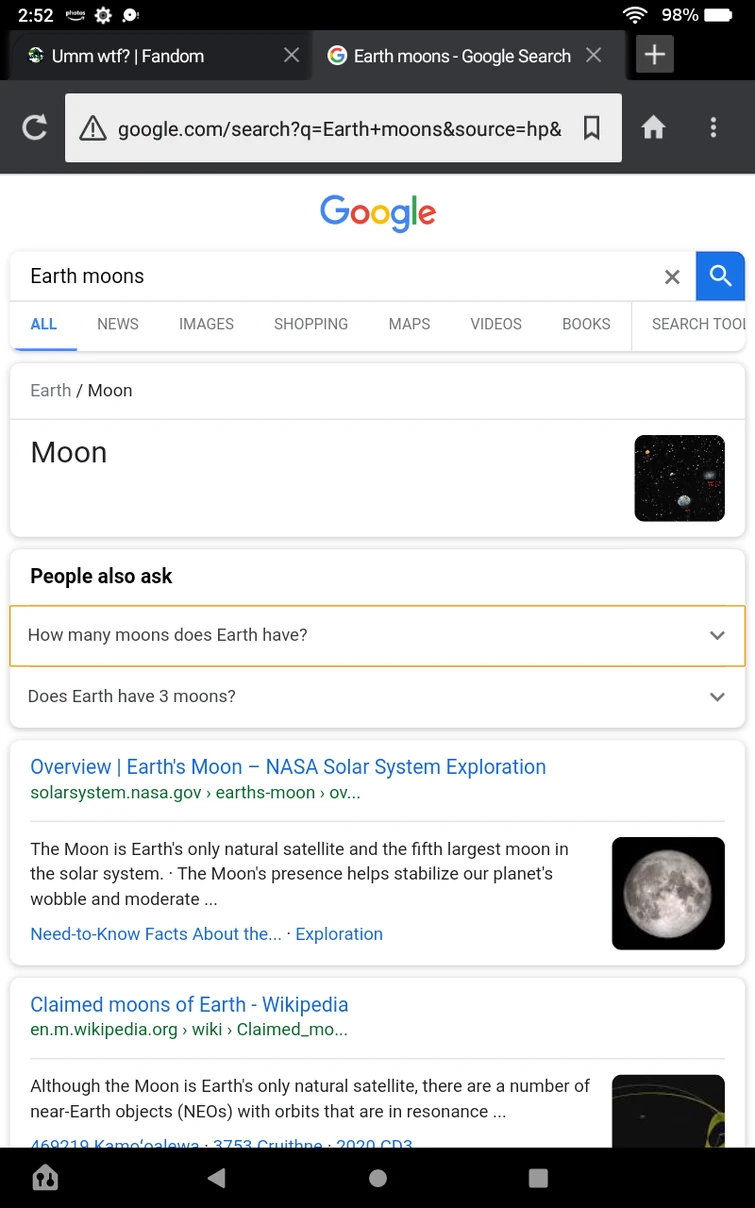Reload the page with the refresh icon
Screen dimensions: 755x1208
(x=35, y=128)
